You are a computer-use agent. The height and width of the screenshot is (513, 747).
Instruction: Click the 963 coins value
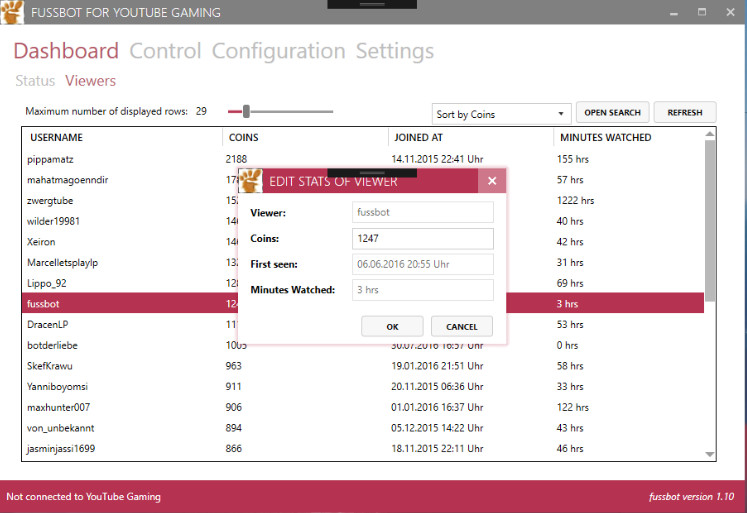pos(233,366)
